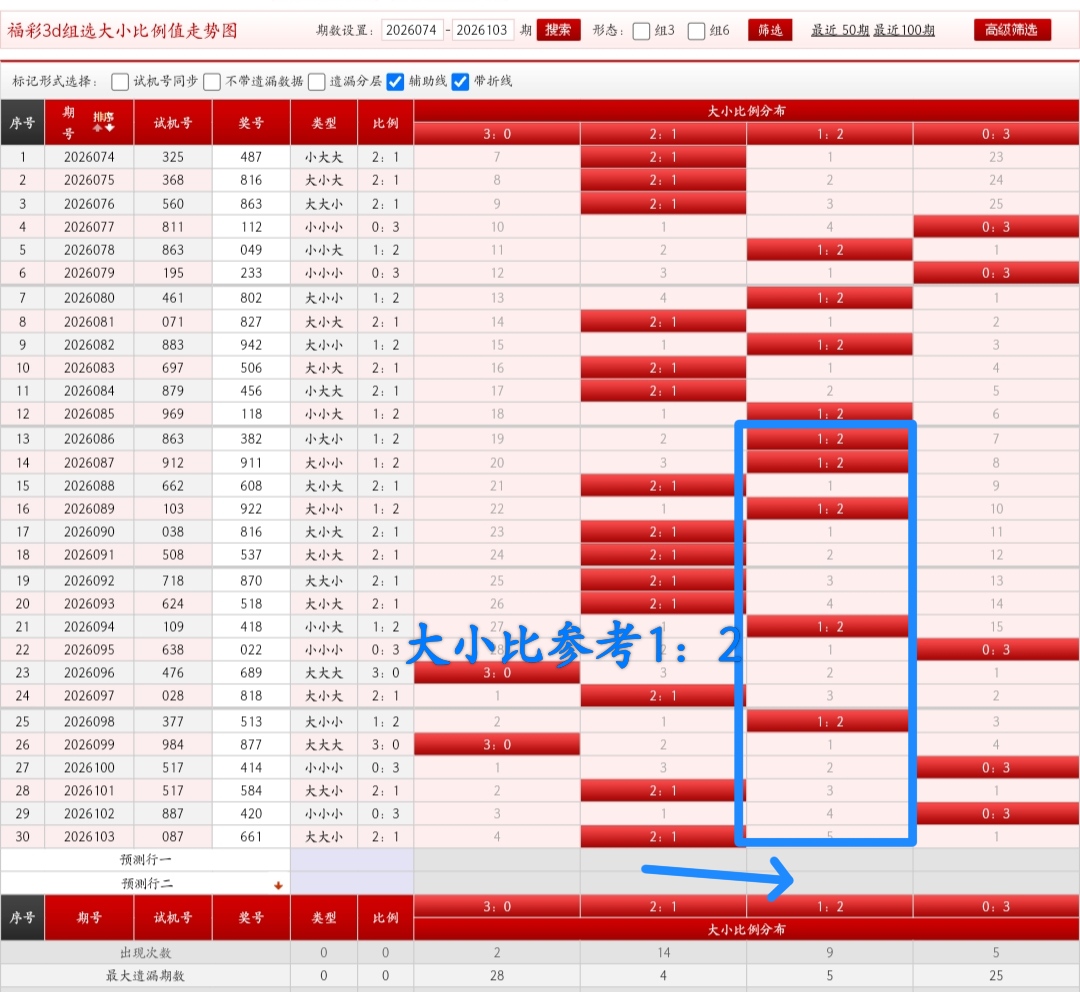Click 0:3 marker in row 2026102

coord(996,814)
